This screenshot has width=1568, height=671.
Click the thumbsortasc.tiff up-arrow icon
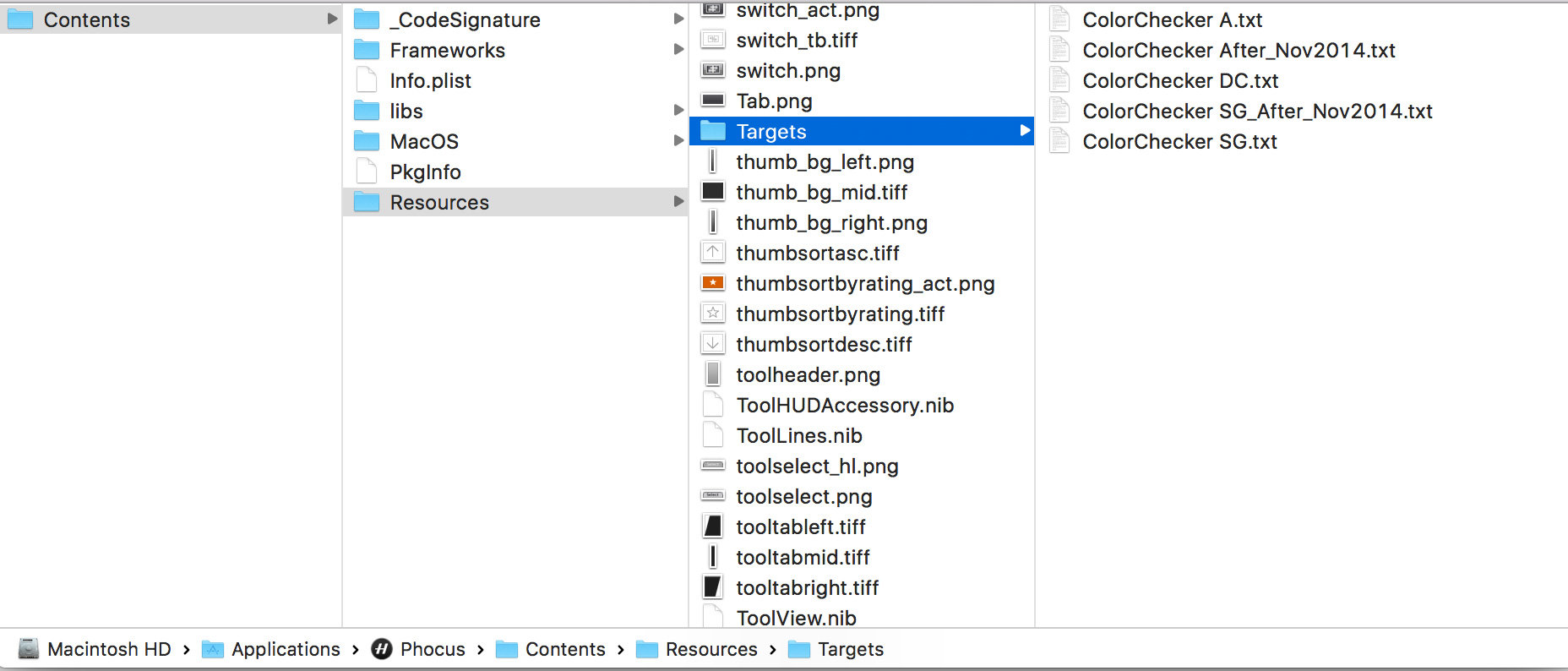click(713, 253)
